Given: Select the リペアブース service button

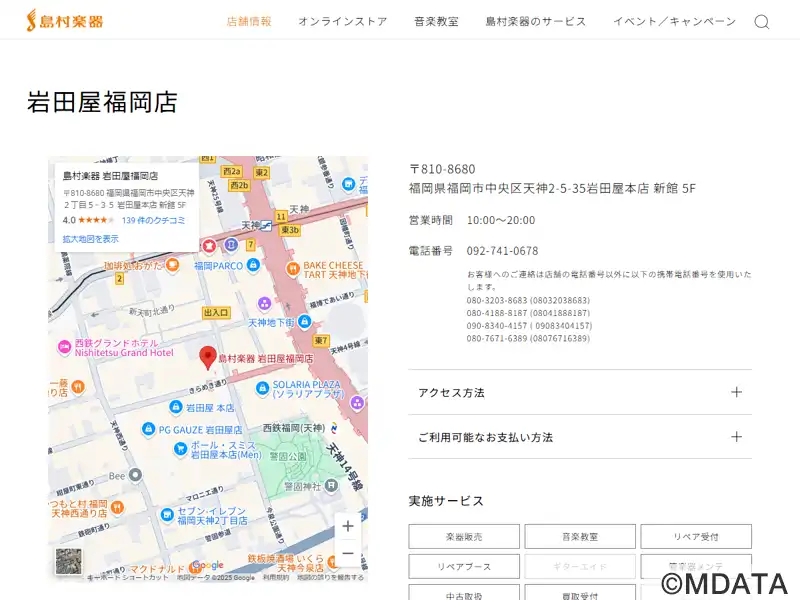Looking at the screenshot, I should click(464, 566).
